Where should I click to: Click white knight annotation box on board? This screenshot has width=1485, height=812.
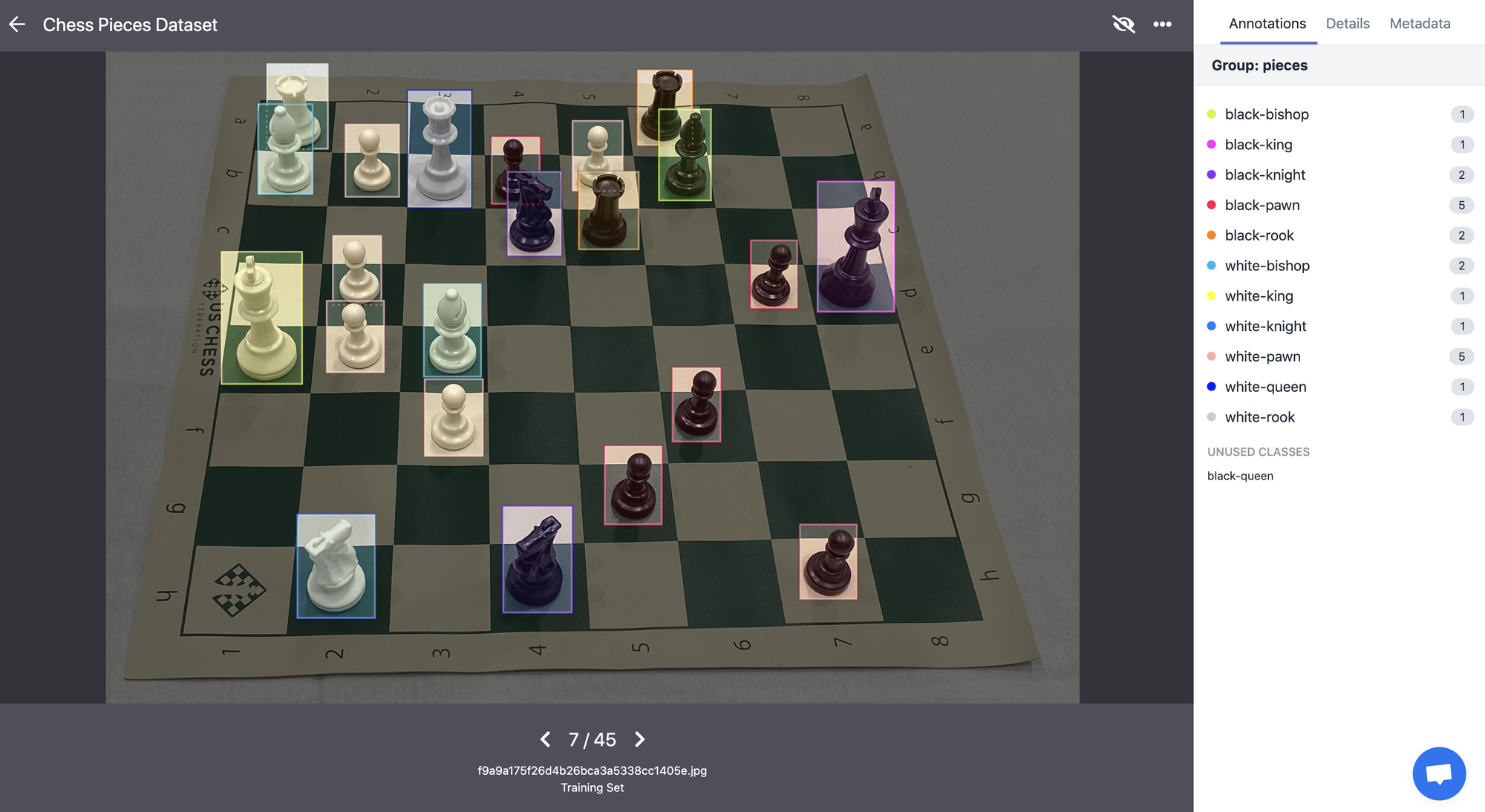(x=336, y=566)
